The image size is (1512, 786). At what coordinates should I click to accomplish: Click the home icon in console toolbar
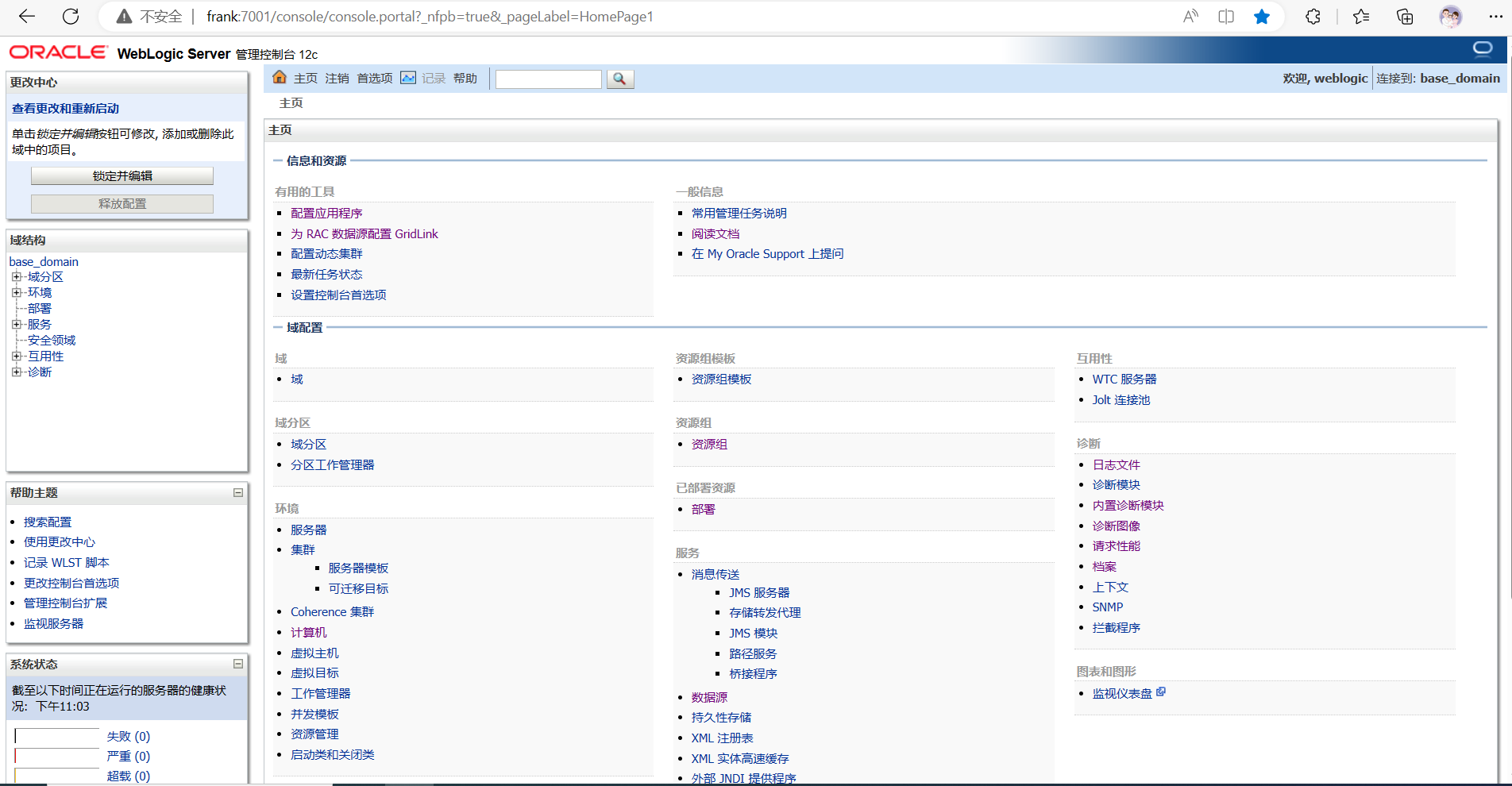[x=280, y=77]
